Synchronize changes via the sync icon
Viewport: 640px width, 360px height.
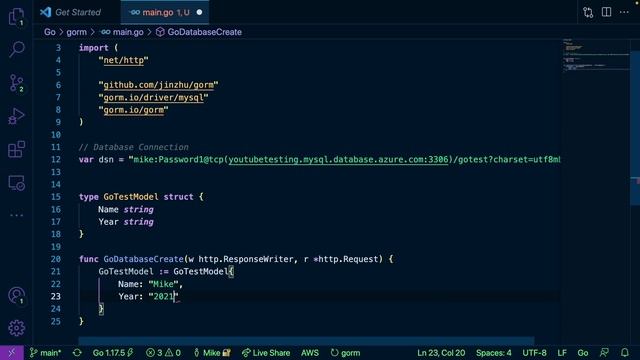point(77,353)
